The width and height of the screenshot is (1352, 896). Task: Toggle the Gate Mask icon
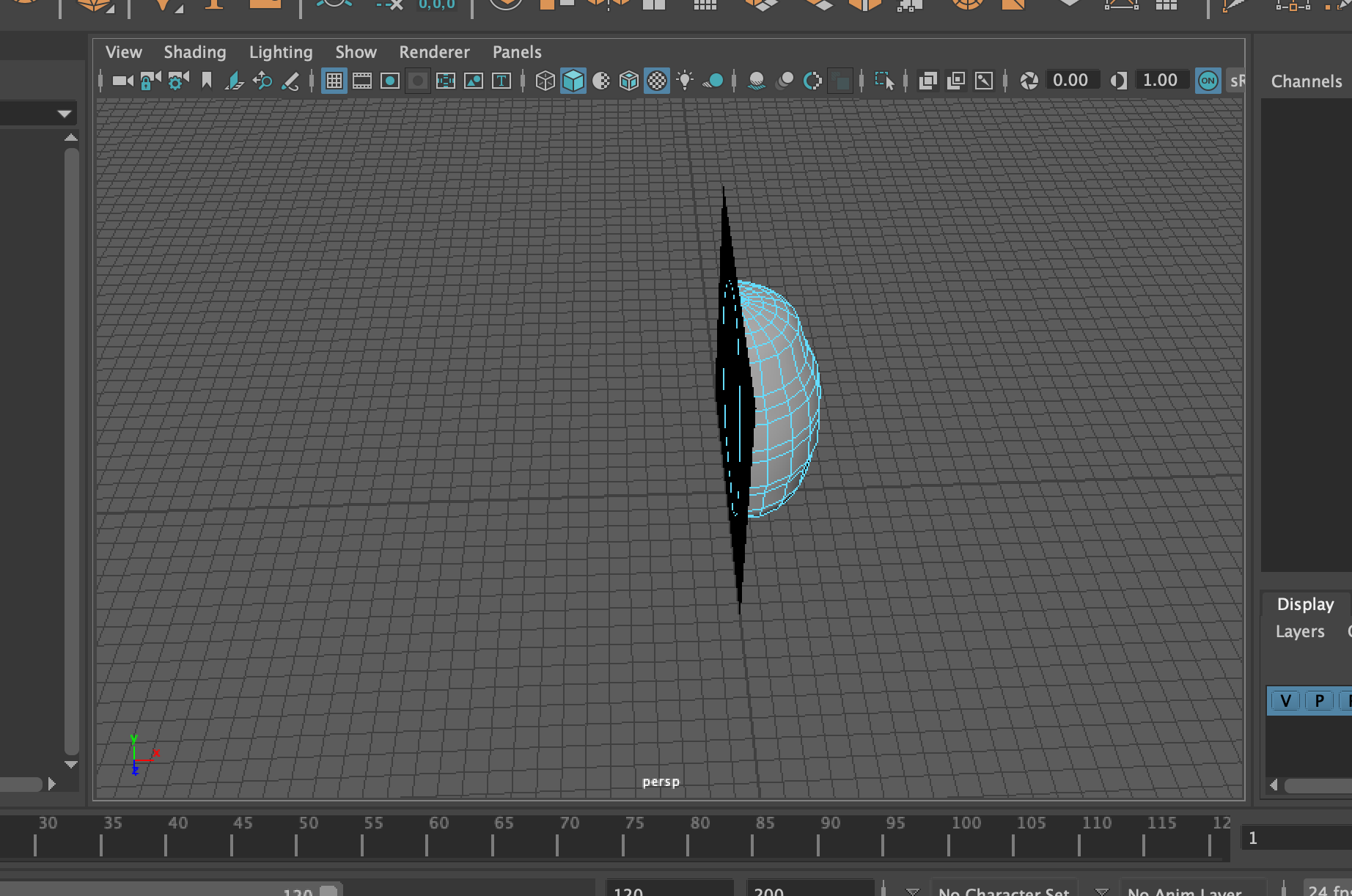(x=418, y=81)
